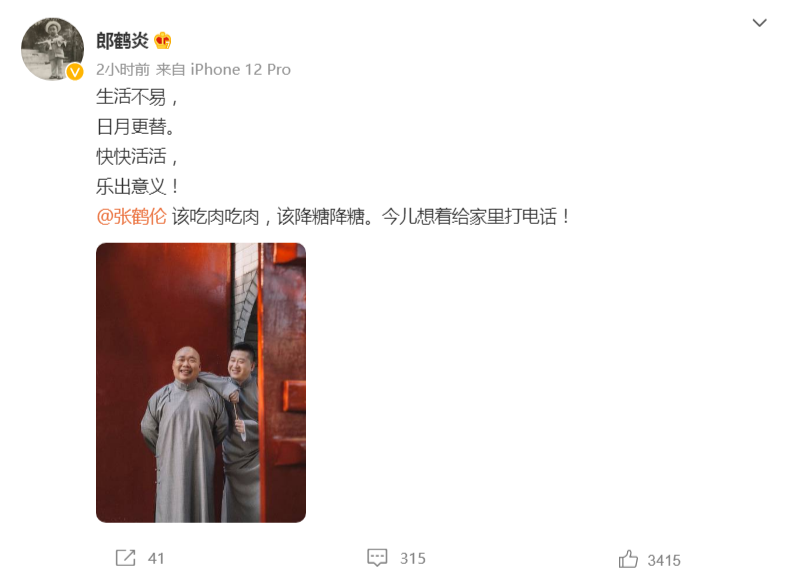792x582 pixels.
Task: Click the sentence 该吃肉吃肉，该降糖降糖
Action: tap(268, 217)
